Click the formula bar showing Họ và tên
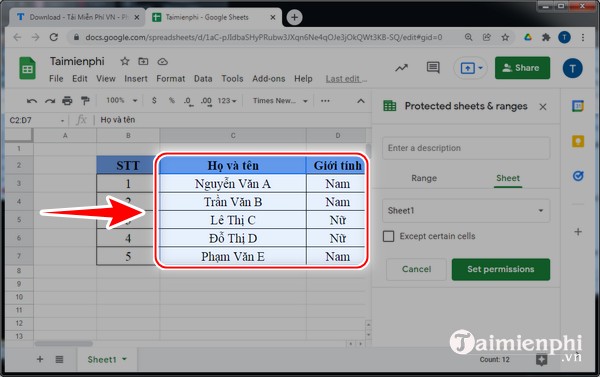600x377 pixels. (232, 120)
